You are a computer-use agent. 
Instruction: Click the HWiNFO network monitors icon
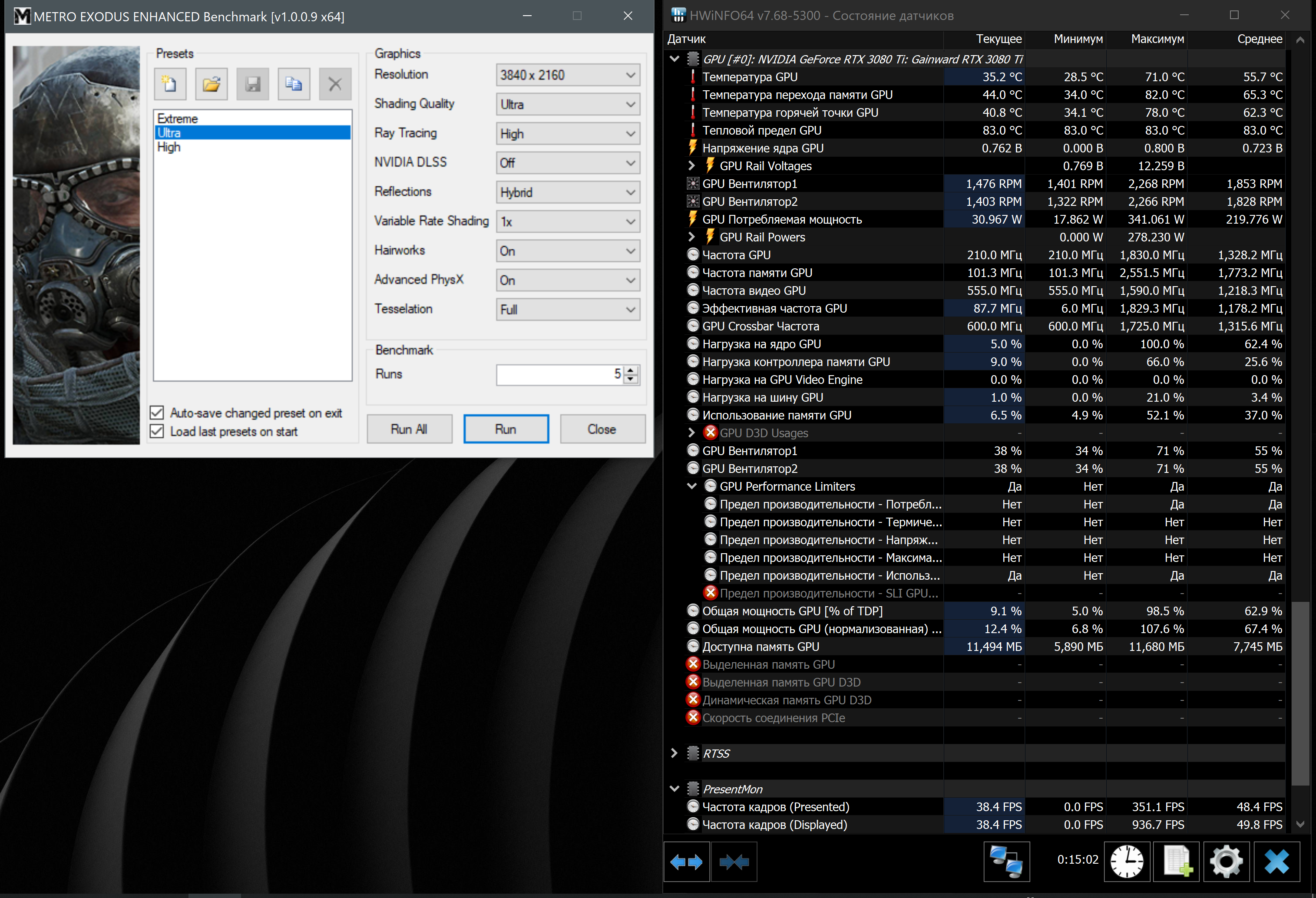[1006, 862]
